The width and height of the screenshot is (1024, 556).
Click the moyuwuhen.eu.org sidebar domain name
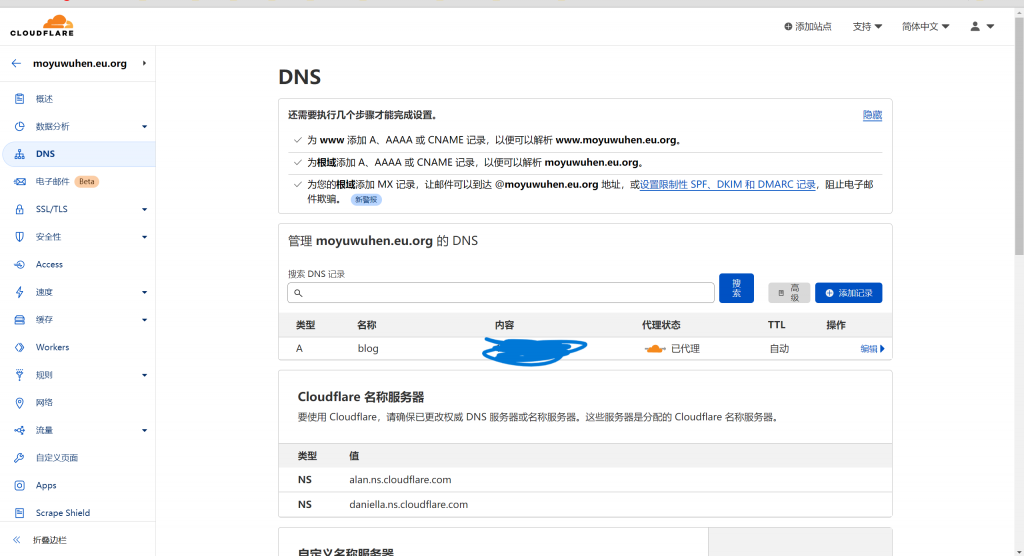pyautogui.click(x=80, y=63)
